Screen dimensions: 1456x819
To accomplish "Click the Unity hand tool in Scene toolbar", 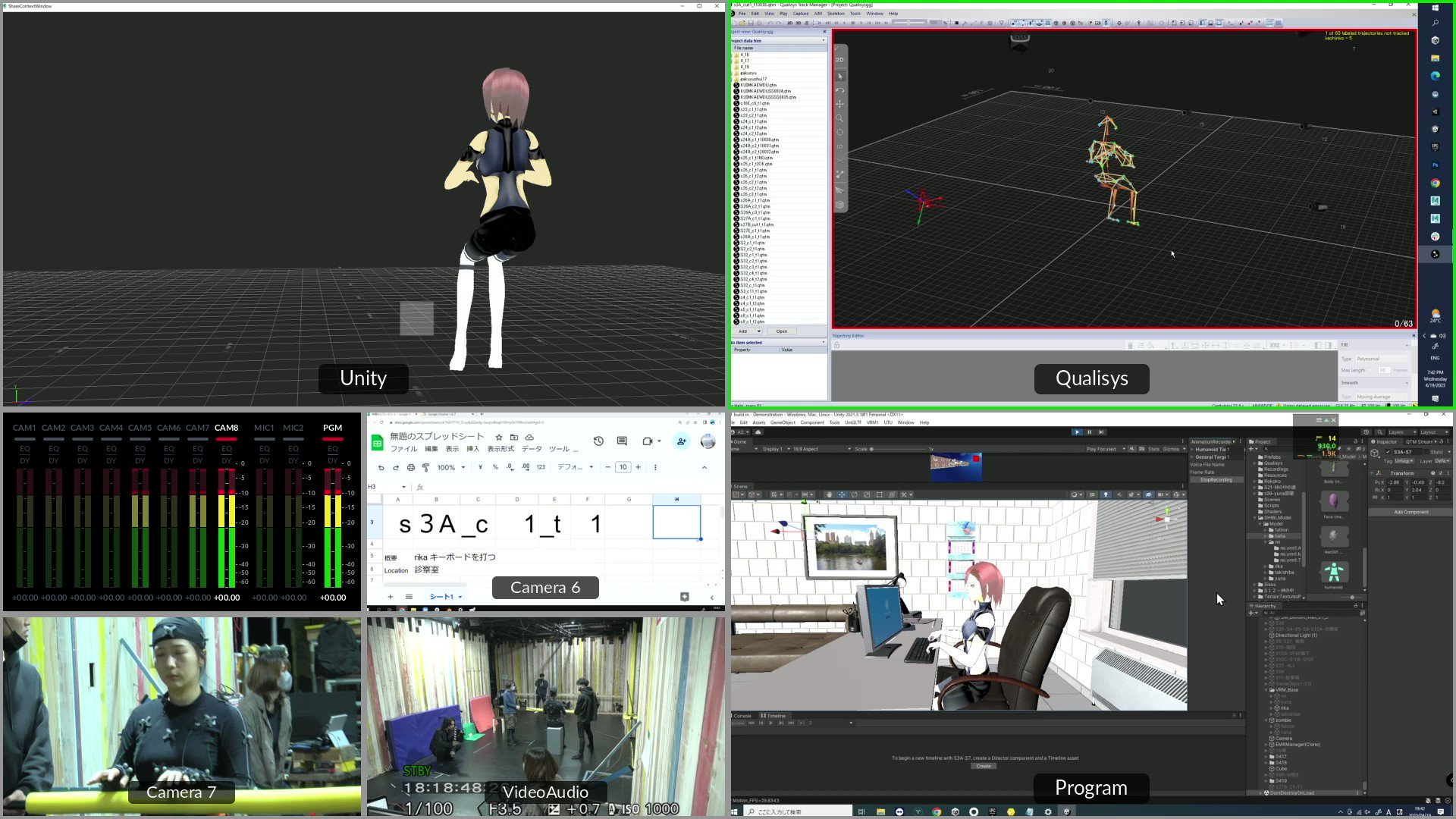I will (x=829, y=494).
